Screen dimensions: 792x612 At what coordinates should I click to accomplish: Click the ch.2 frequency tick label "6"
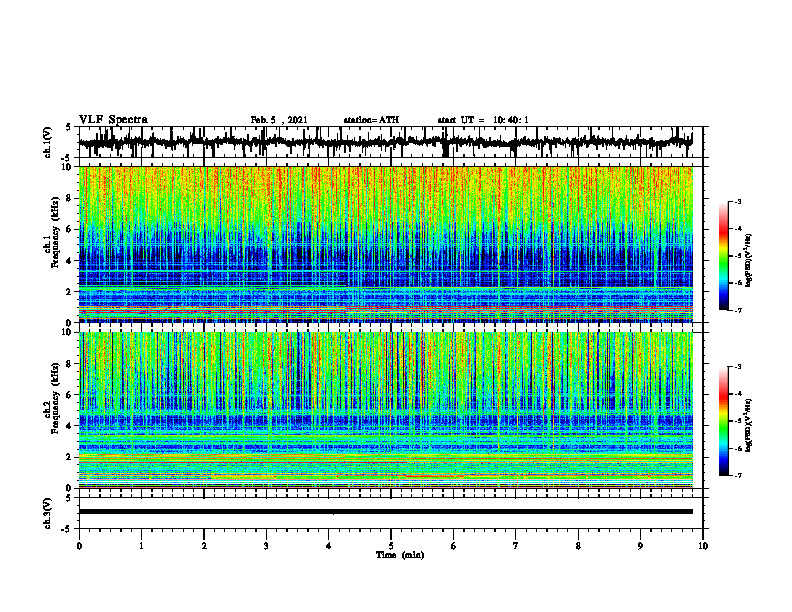point(69,395)
